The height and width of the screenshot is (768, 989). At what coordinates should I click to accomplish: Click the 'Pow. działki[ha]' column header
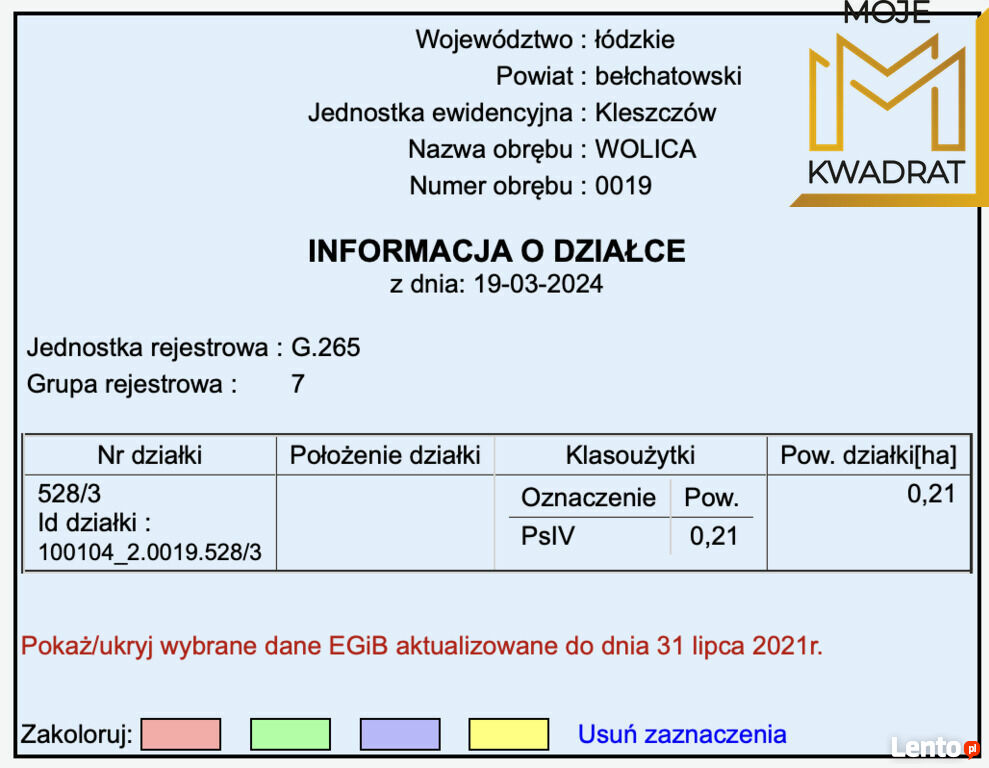(x=869, y=455)
